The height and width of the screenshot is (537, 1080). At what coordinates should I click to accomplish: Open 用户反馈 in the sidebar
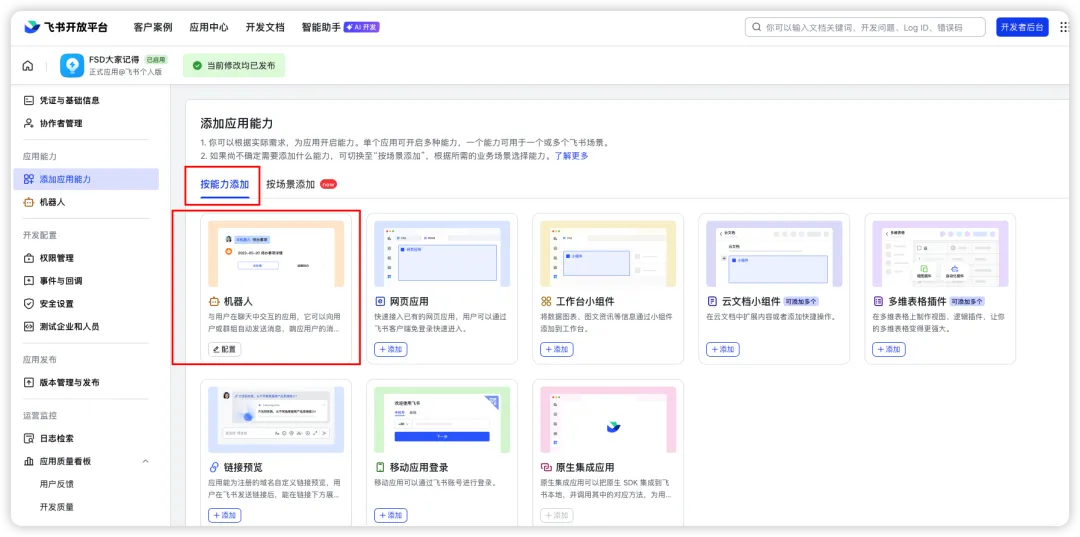(57, 484)
